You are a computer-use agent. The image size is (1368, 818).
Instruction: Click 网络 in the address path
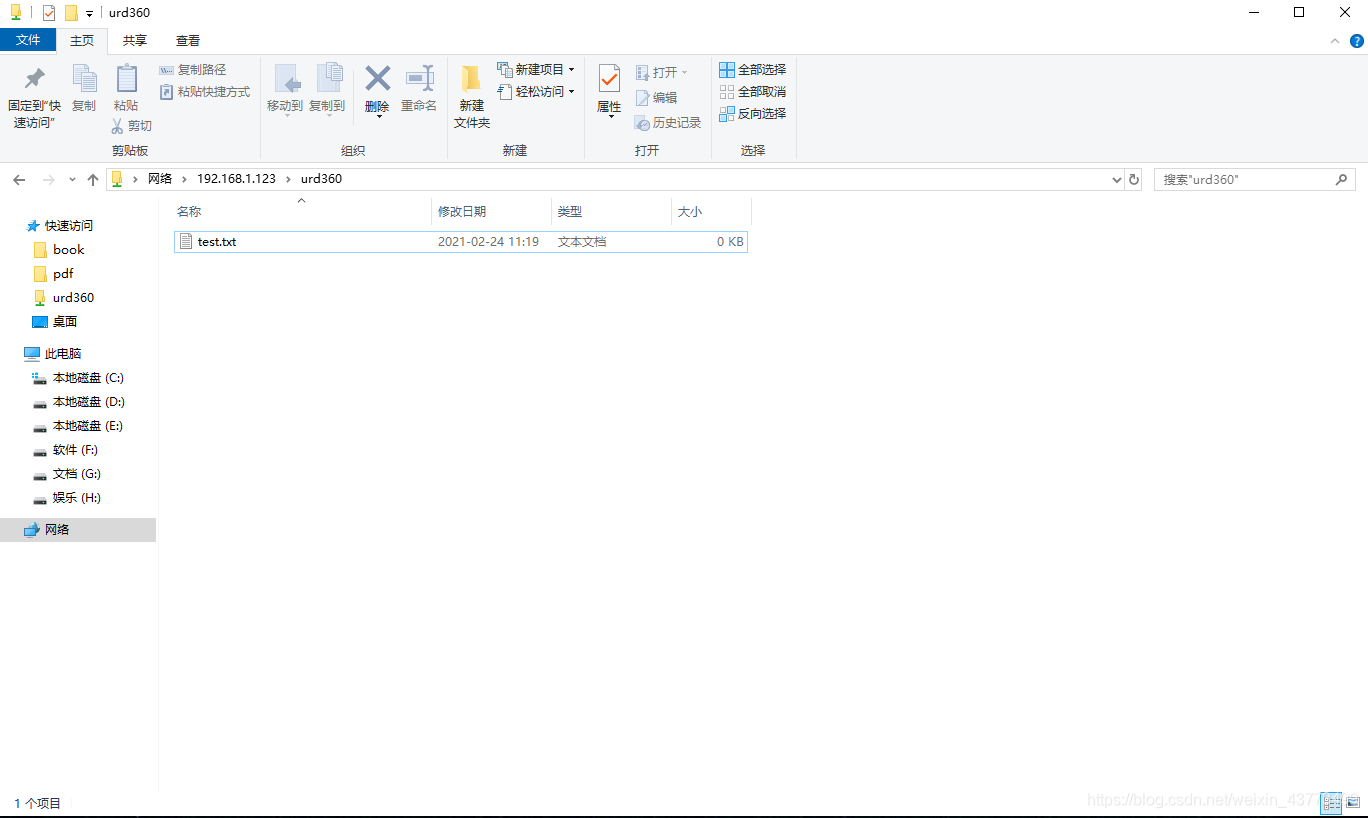pos(160,179)
